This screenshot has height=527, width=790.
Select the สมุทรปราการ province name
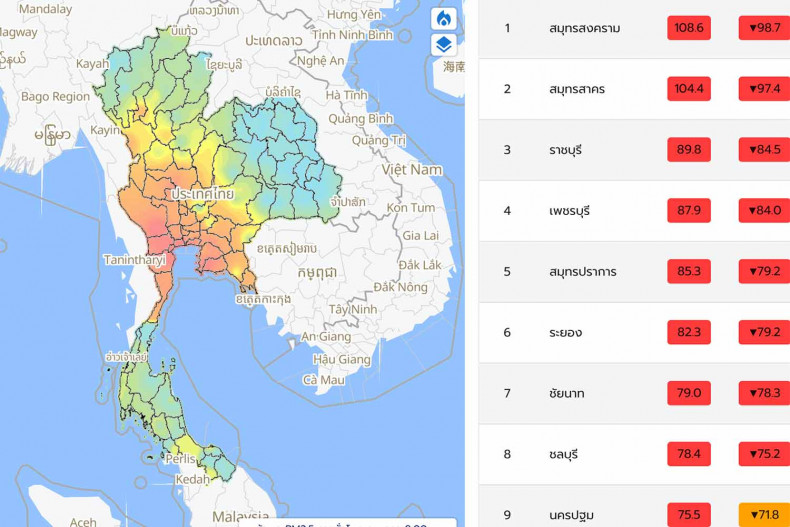point(582,272)
